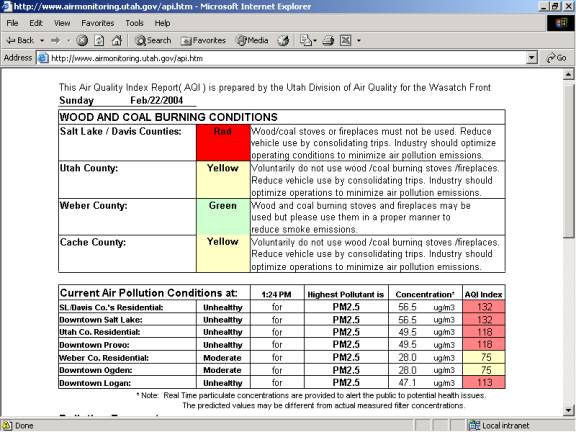This screenshot has width=576, height=432.
Task: Click the 'Feb/22/2004' date text
Action: coord(156,100)
